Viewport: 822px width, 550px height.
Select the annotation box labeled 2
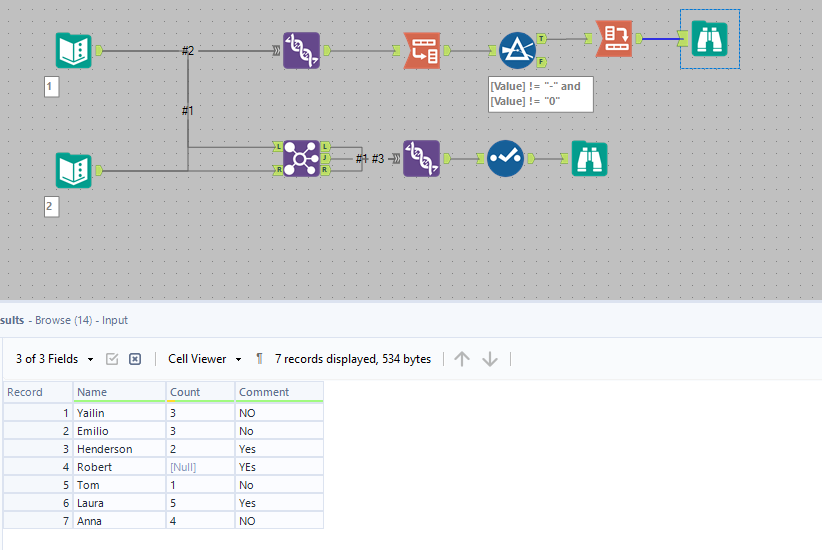pos(51,207)
